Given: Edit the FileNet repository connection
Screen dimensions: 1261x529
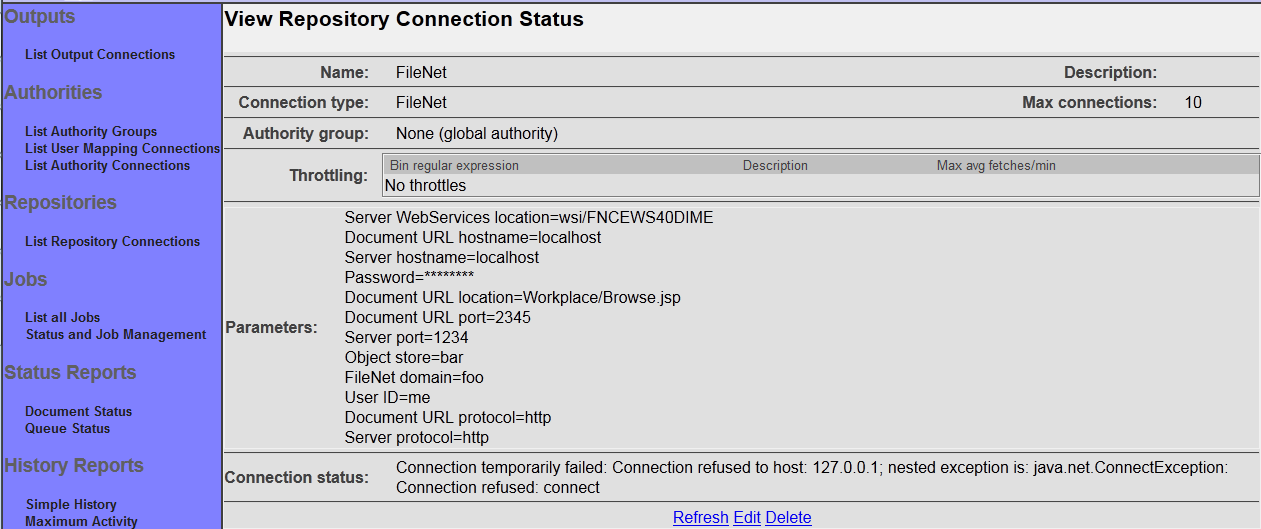Looking at the screenshot, I should 747,517.
